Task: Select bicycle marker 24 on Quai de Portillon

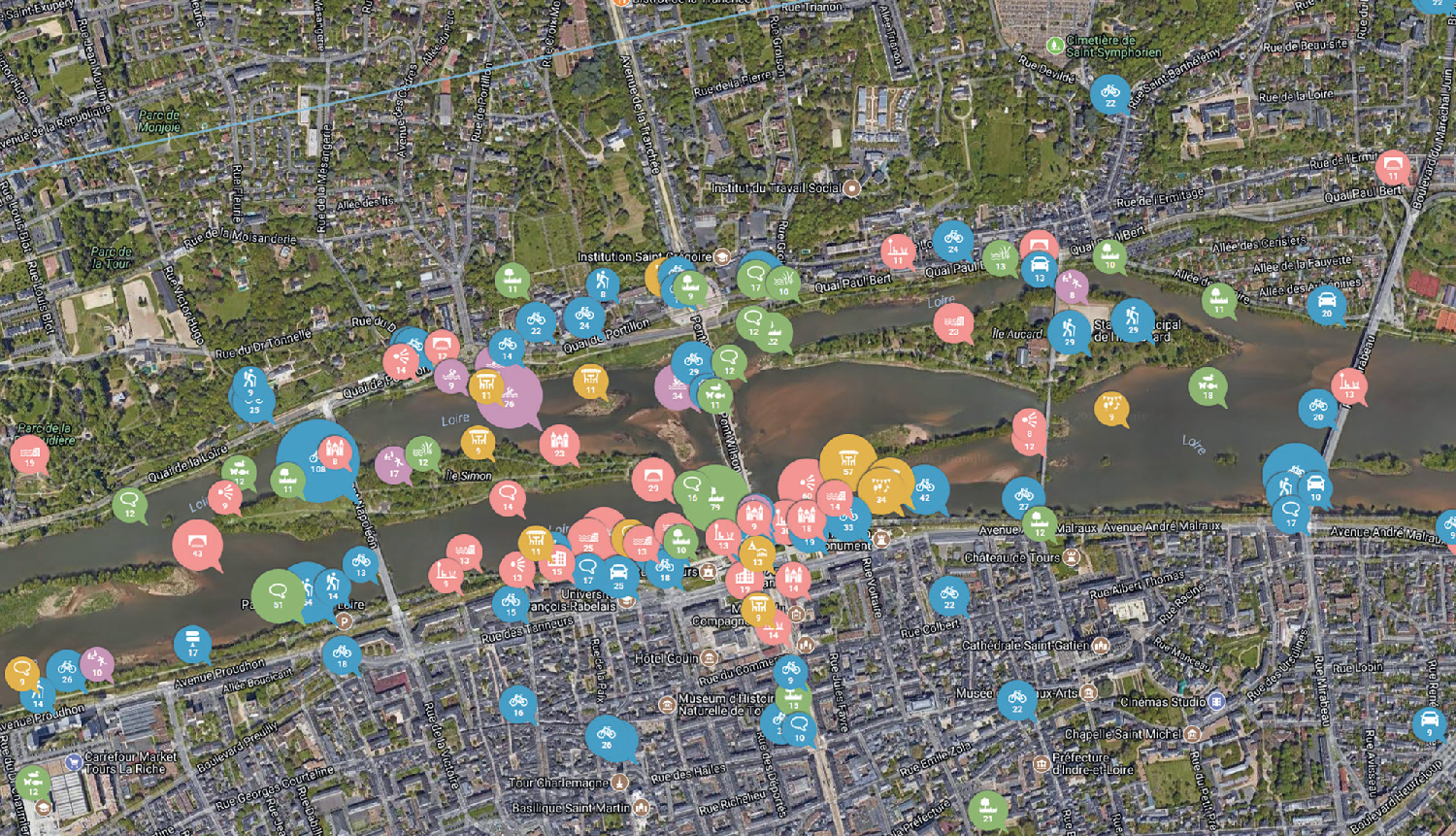Action: [x=584, y=317]
